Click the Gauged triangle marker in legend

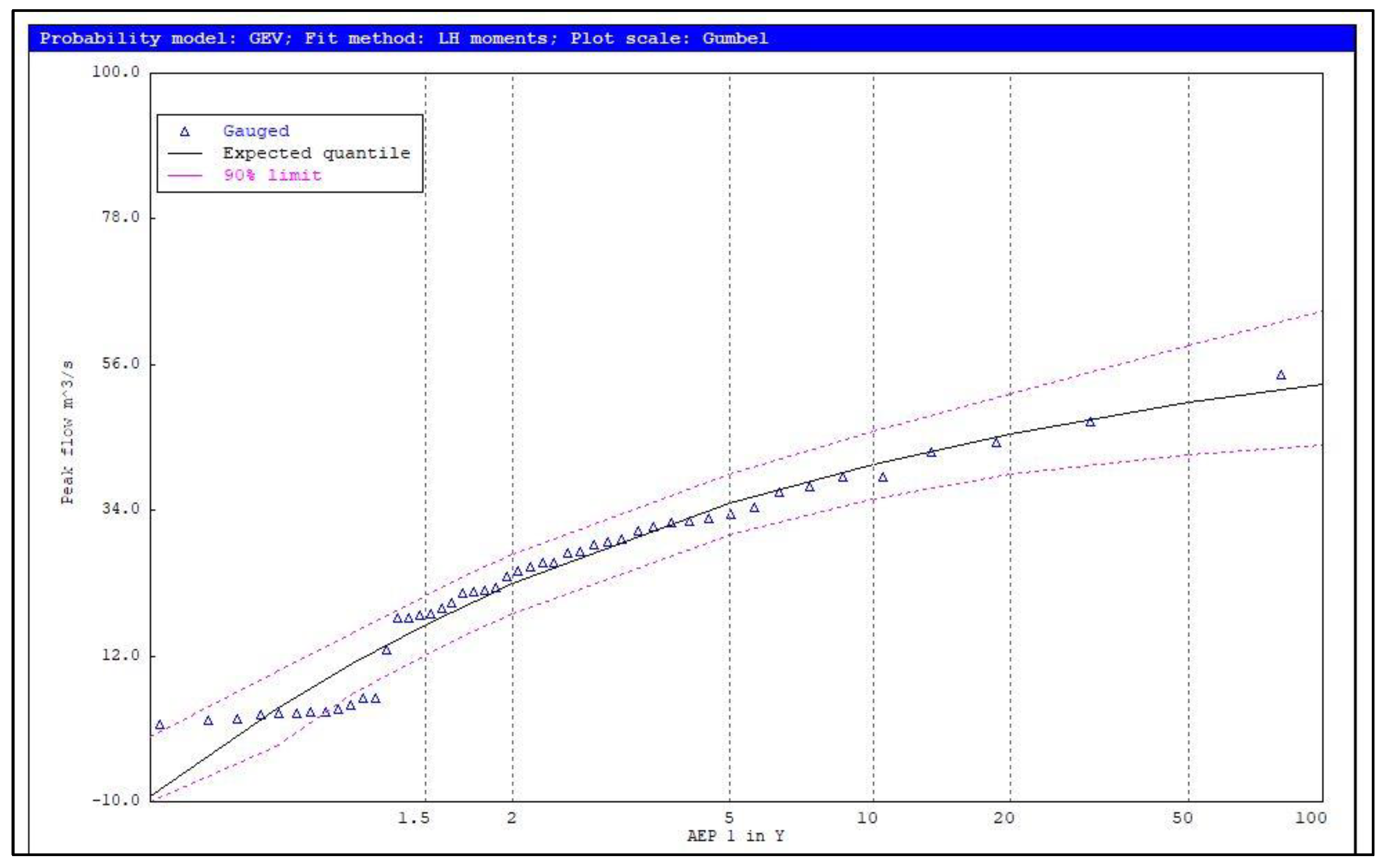tap(184, 131)
